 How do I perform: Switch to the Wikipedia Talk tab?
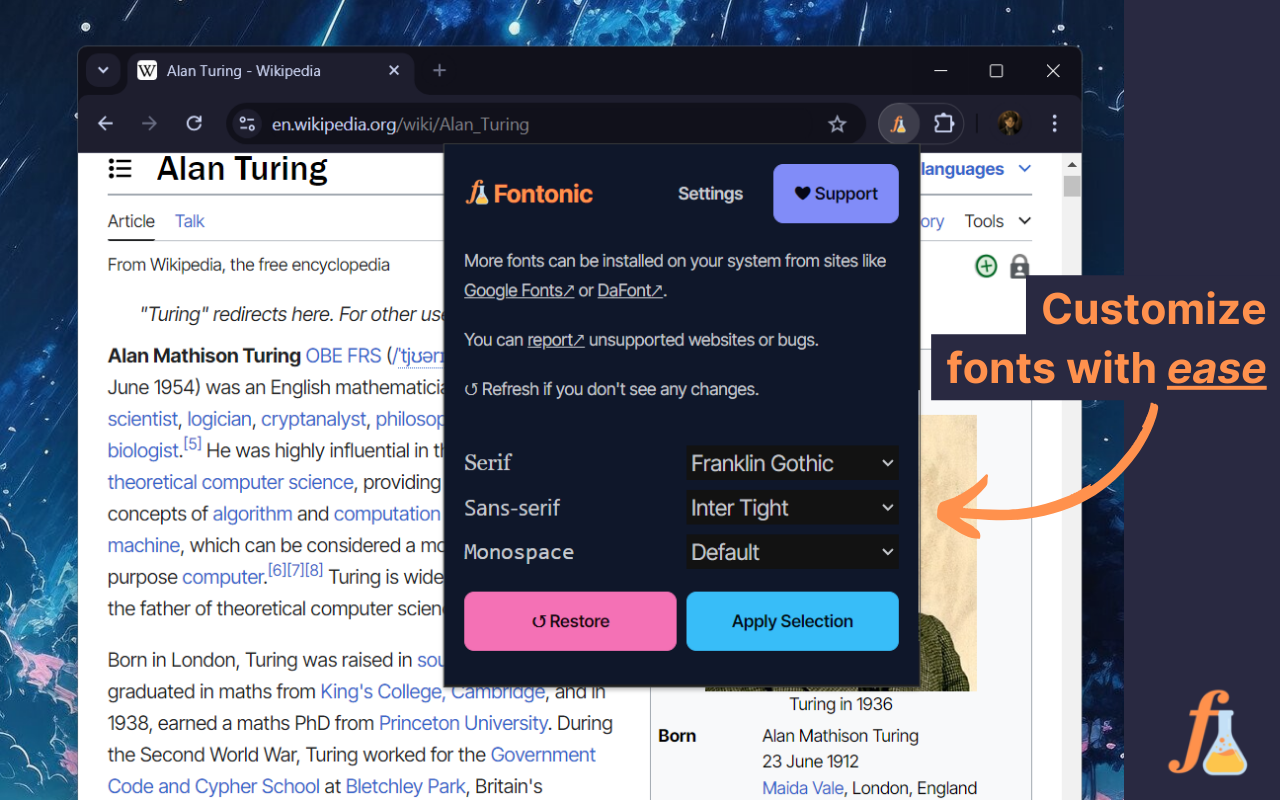coord(190,221)
